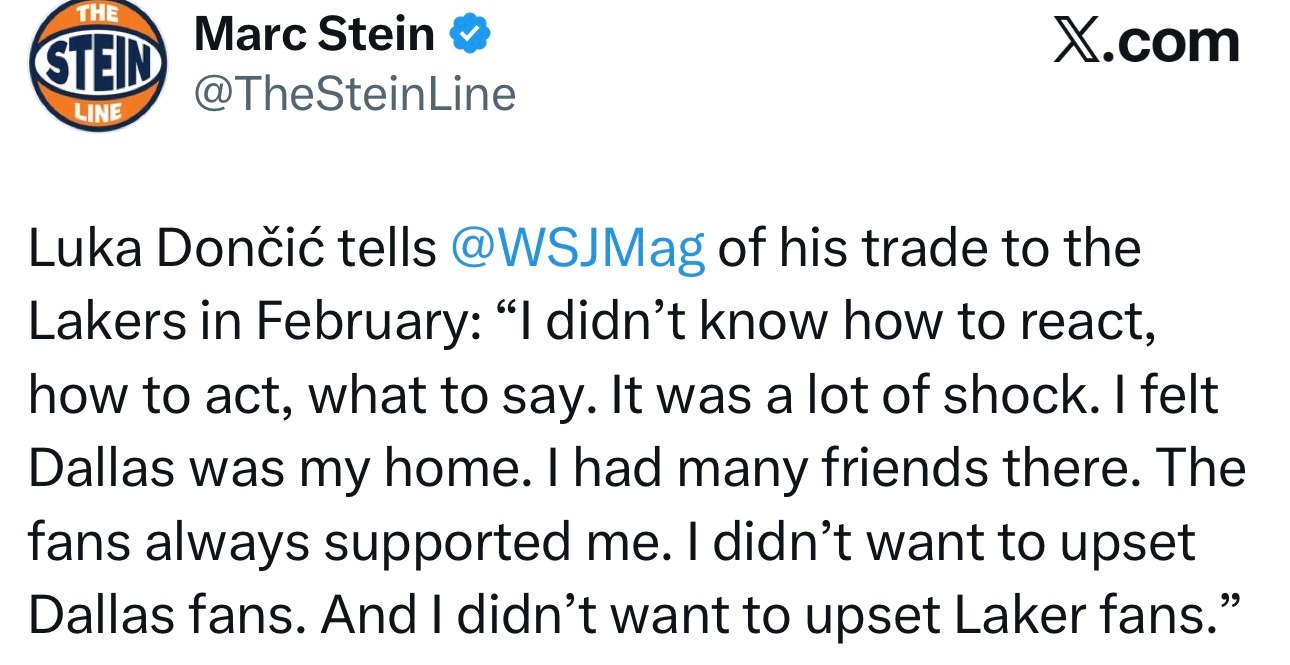
Task: Open Marc Stein's display name
Action: point(315,37)
